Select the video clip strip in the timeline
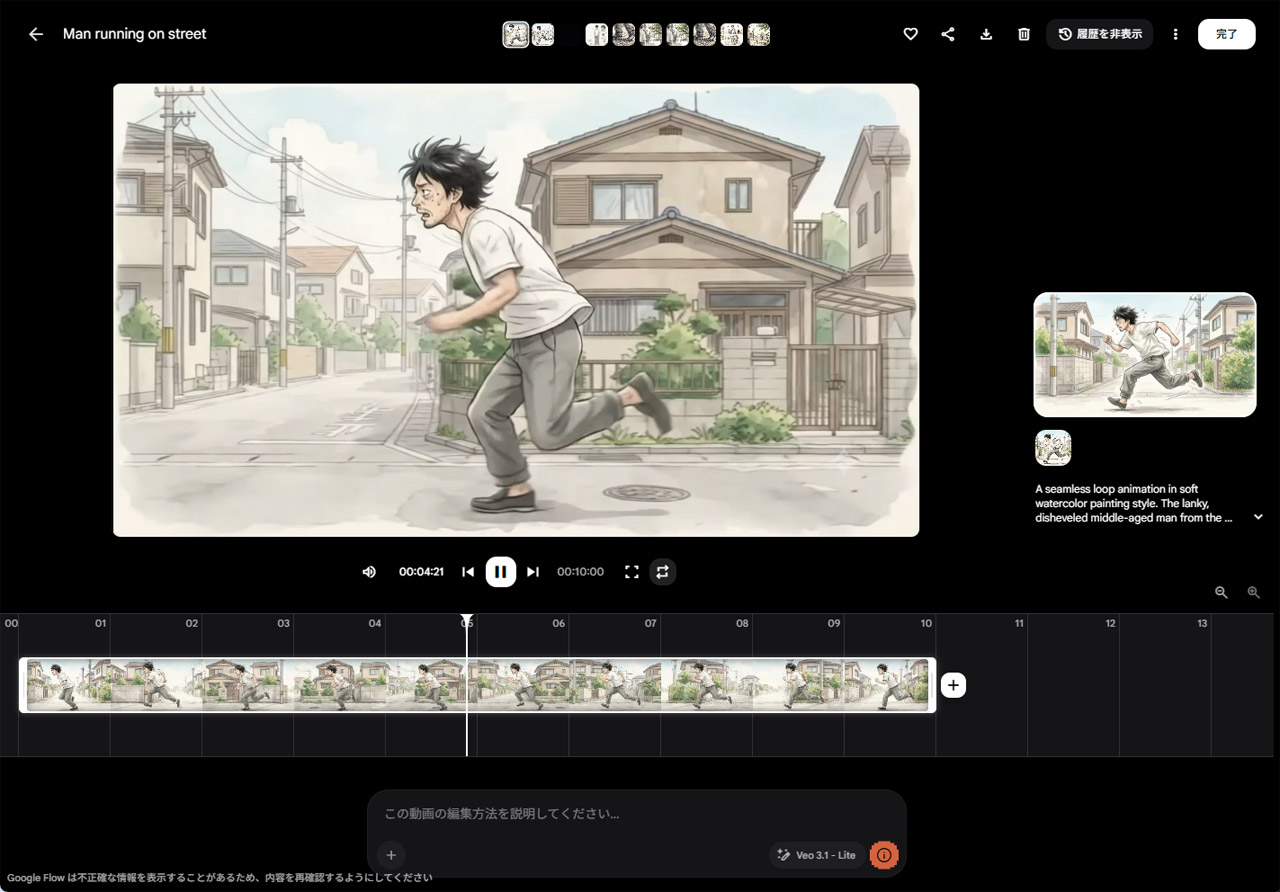This screenshot has width=1280, height=892. click(x=477, y=685)
